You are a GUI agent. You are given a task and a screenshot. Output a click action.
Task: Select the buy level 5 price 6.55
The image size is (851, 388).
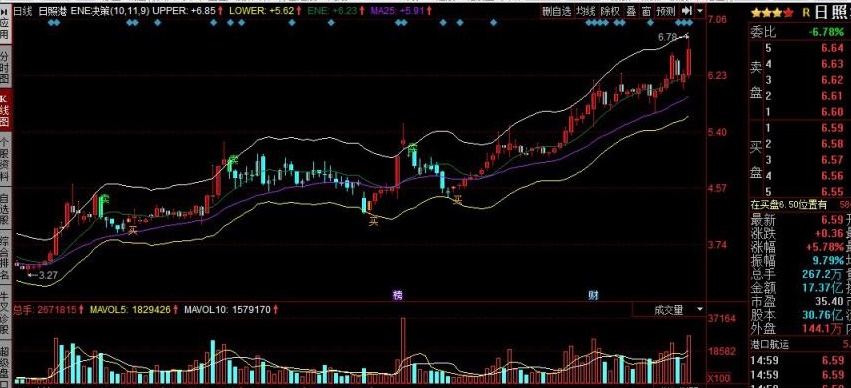click(x=832, y=192)
